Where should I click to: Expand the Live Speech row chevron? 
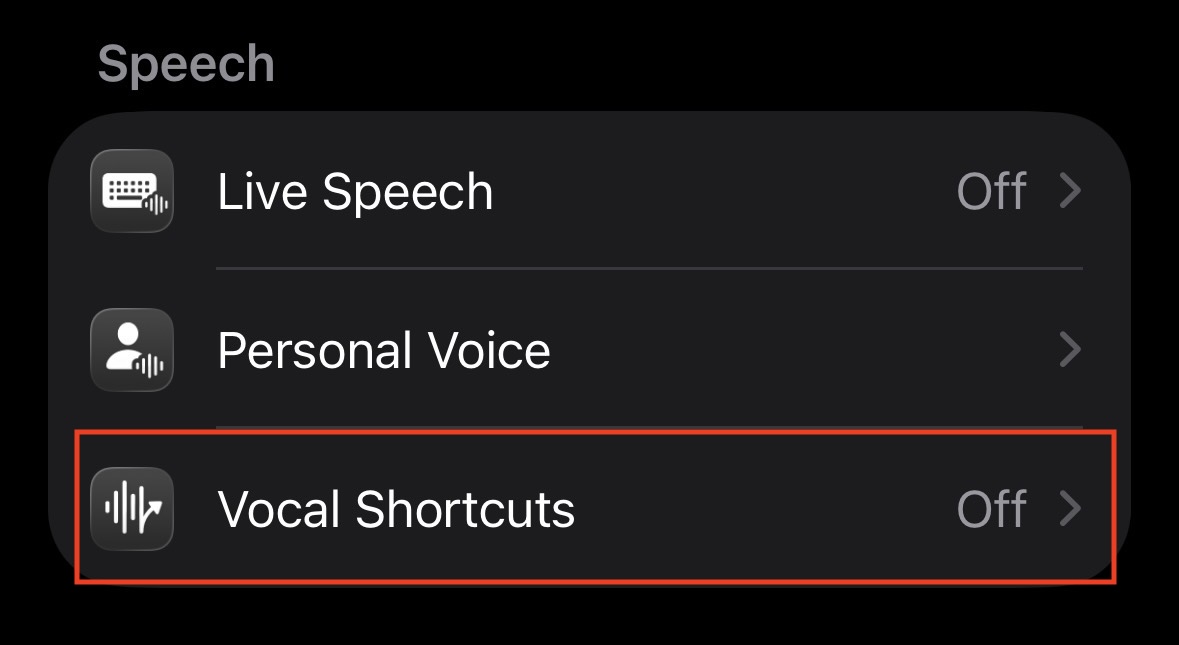coord(1072,190)
